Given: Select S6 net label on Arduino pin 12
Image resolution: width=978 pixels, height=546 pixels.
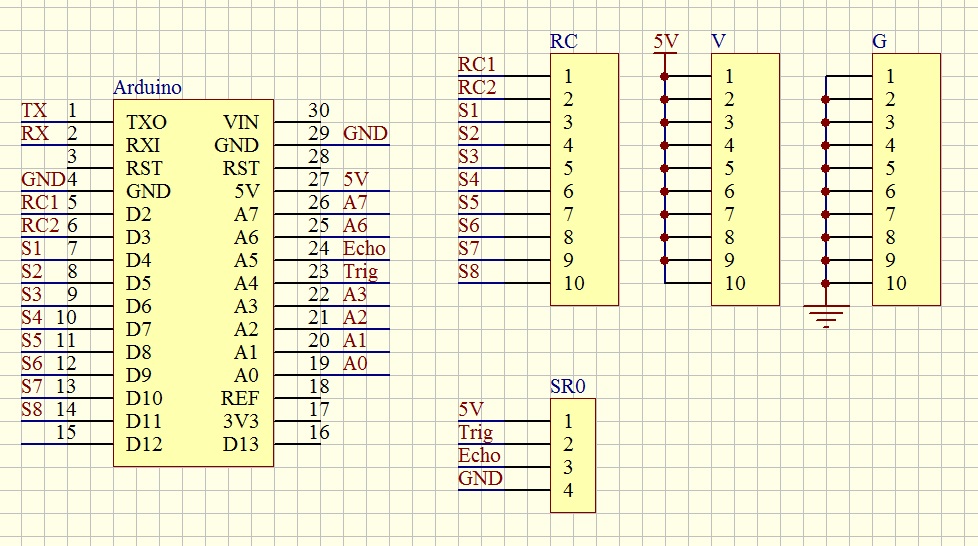Looking at the screenshot, I should (32, 364).
